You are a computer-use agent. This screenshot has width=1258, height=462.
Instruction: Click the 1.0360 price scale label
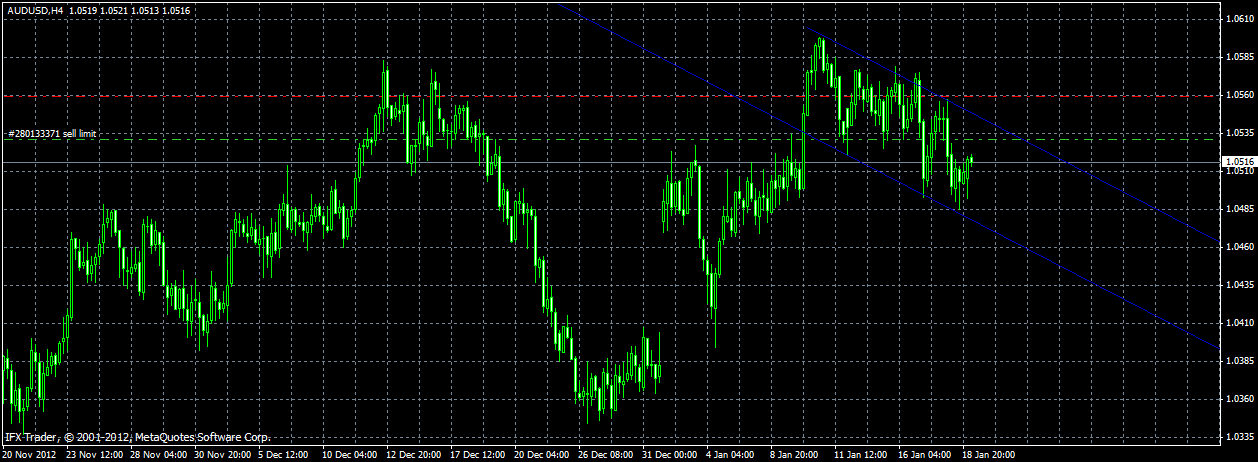1238,399
